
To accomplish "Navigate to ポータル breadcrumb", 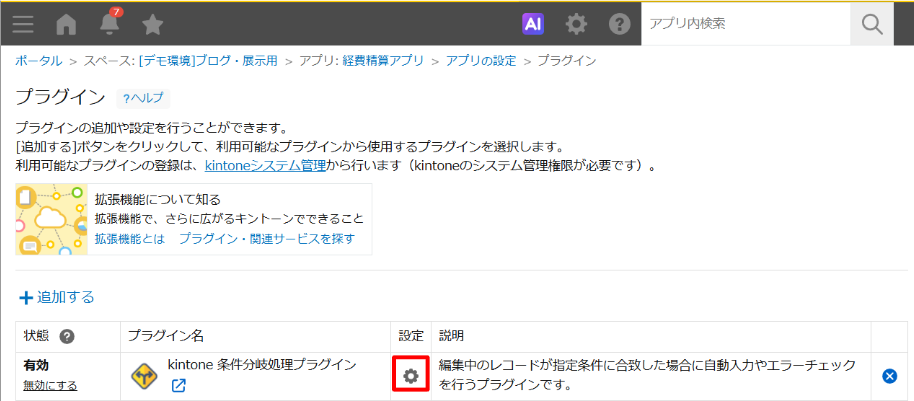I will 39,61.
